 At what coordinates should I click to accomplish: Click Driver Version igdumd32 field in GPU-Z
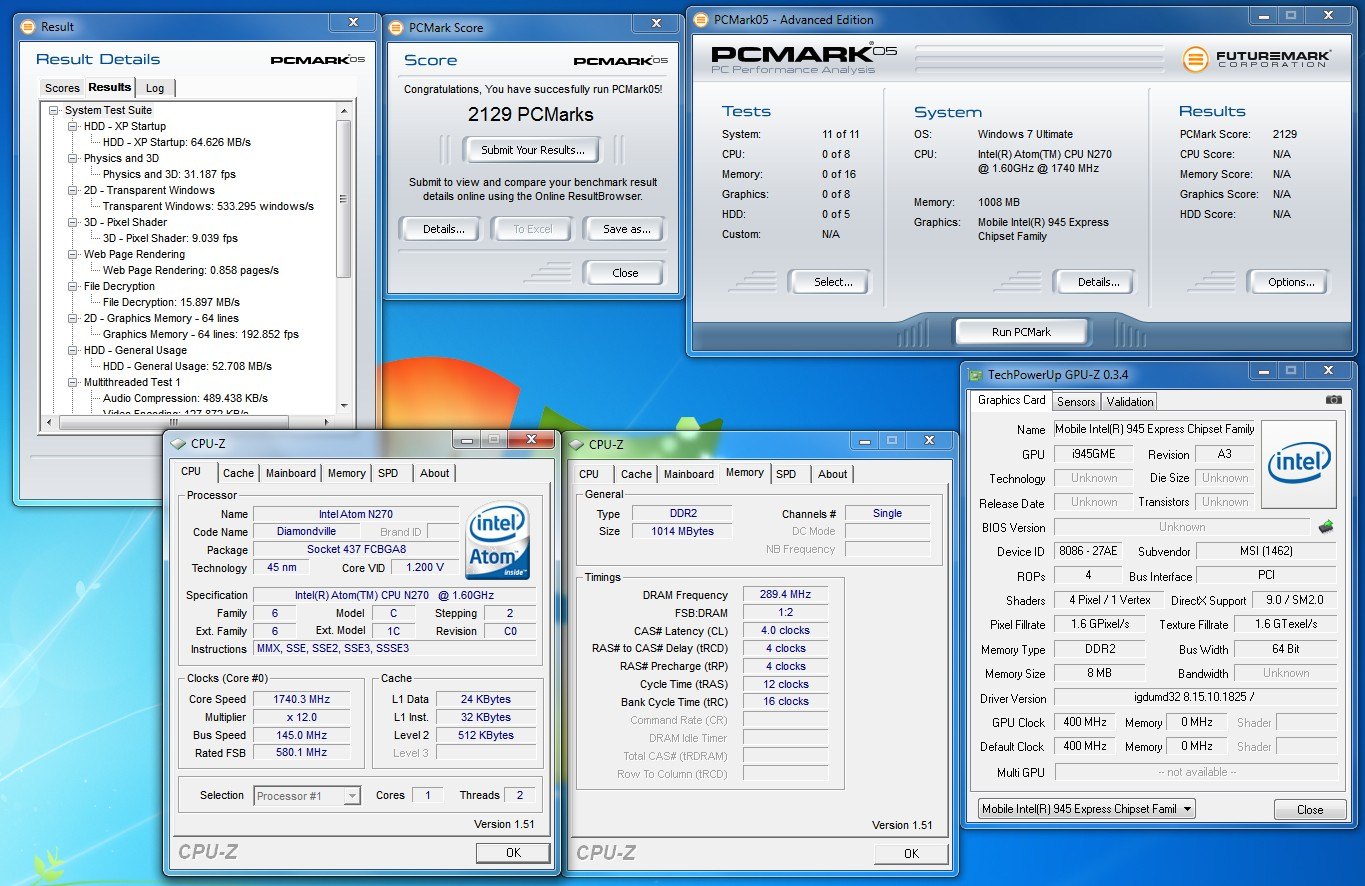point(1196,698)
